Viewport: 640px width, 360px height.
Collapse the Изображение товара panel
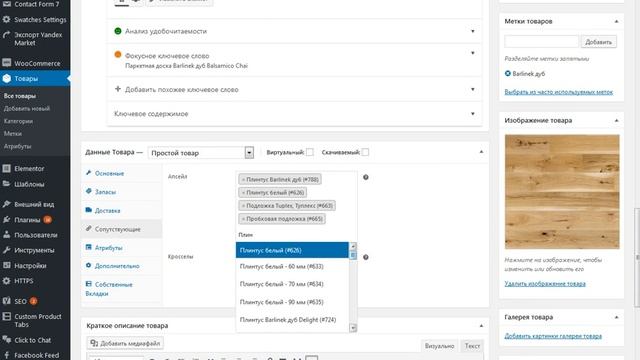point(616,120)
